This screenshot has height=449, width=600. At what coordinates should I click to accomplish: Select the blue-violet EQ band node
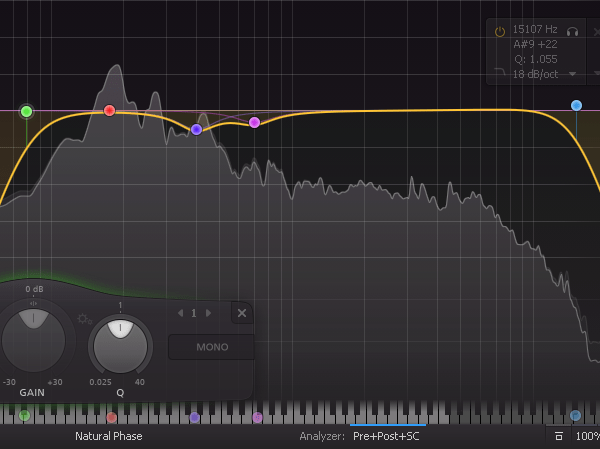point(196,129)
